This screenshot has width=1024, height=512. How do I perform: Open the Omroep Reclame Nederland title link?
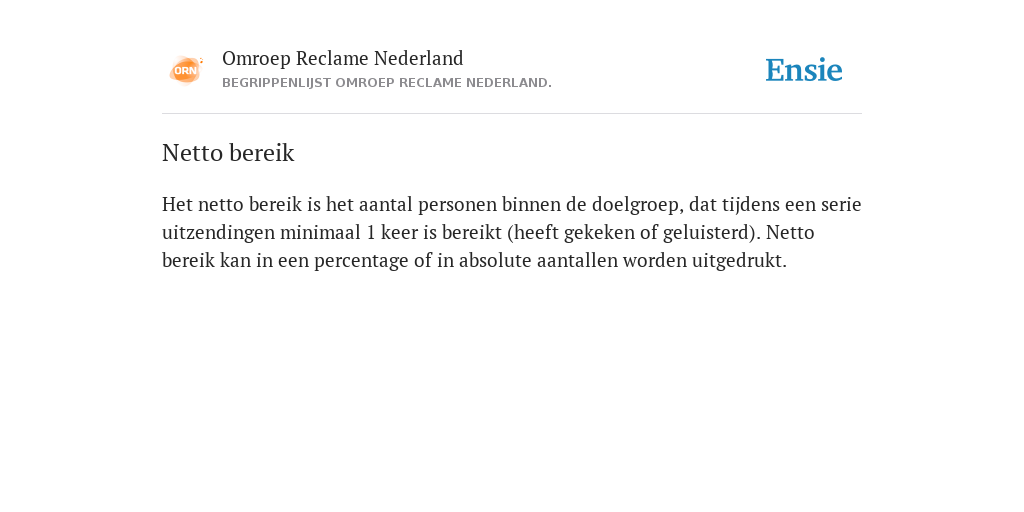click(343, 59)
